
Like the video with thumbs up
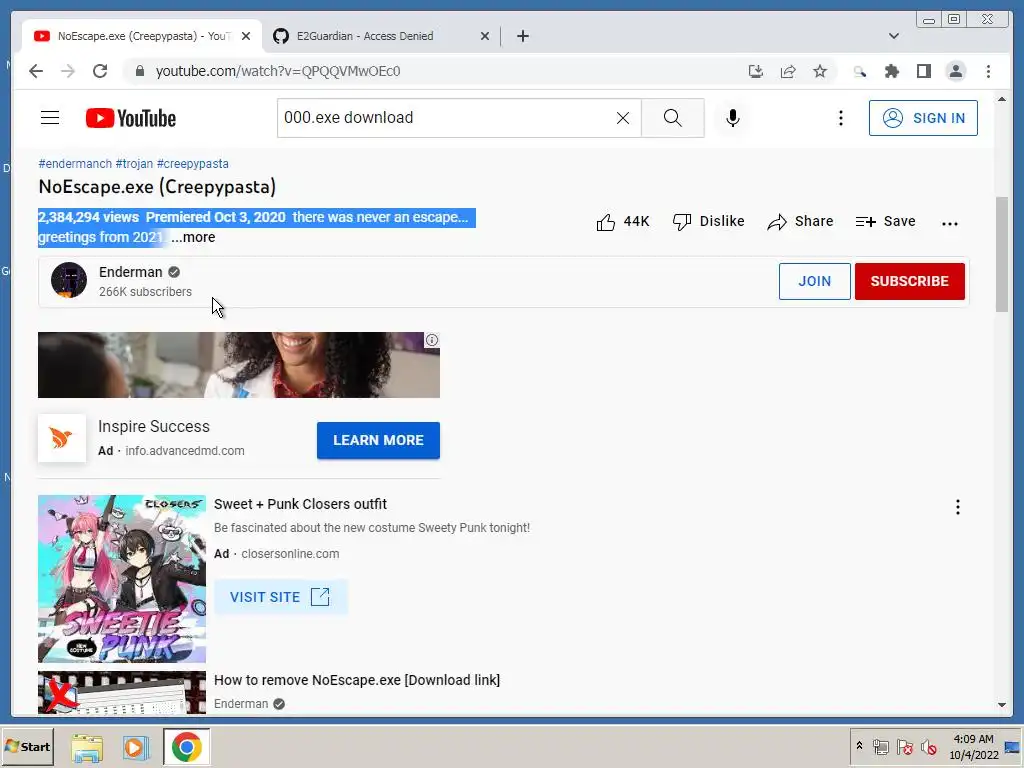coord(622,222)
